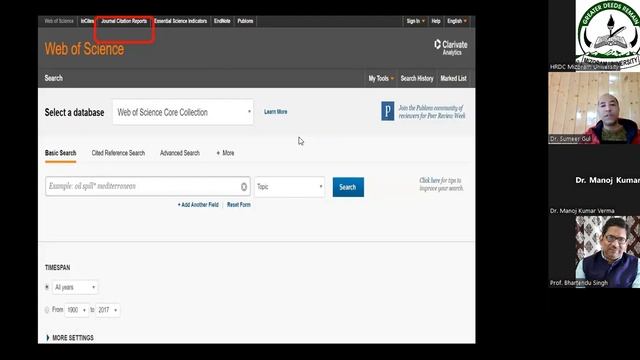Screen dimensions: 640x360
Task: Switch to Cited Reference Search tab
Action: [118, 153]
